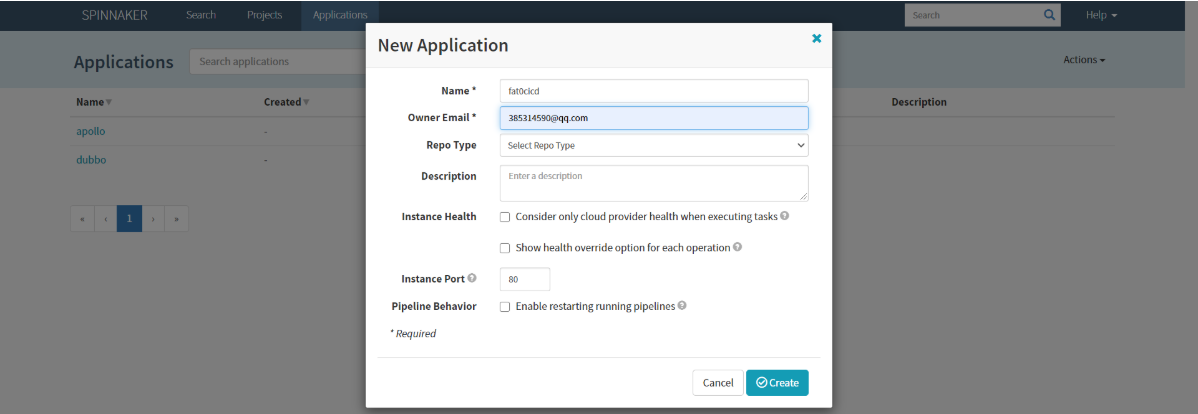
Task: Click help icon beside cloud provider health option
Action: 785,216
